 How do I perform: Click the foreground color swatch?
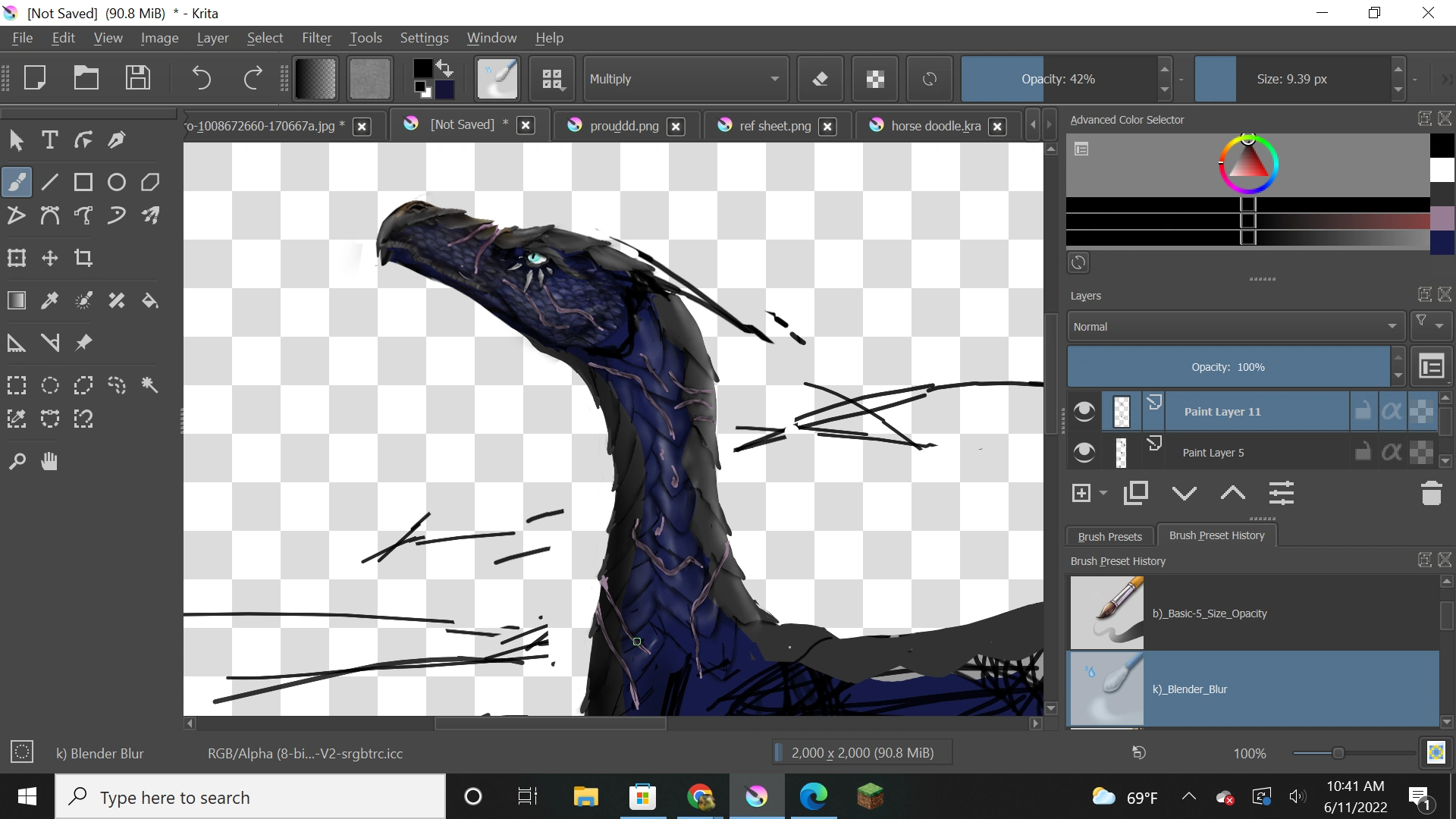coord(422,68)
